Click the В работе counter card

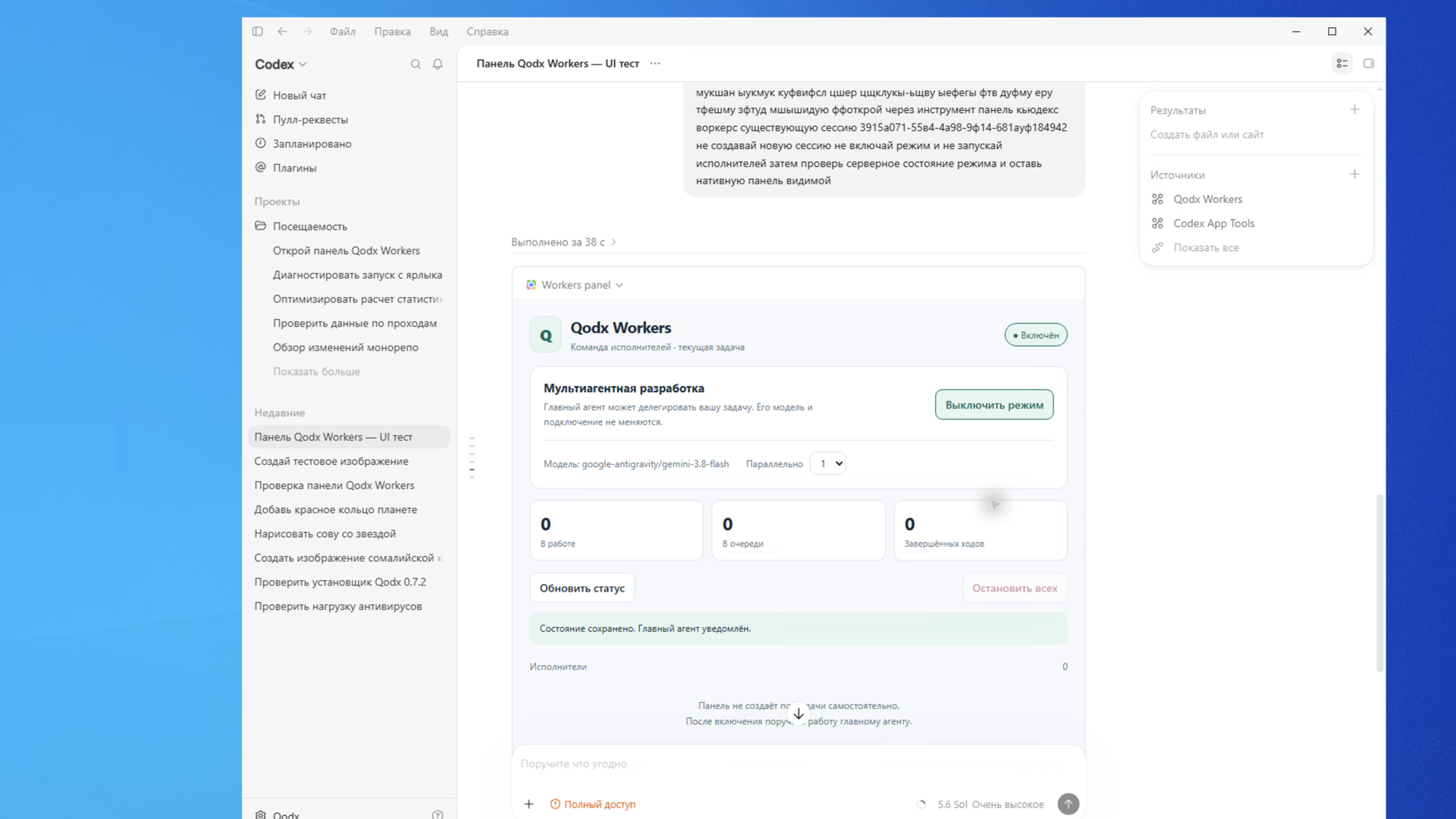pos(616,531)
